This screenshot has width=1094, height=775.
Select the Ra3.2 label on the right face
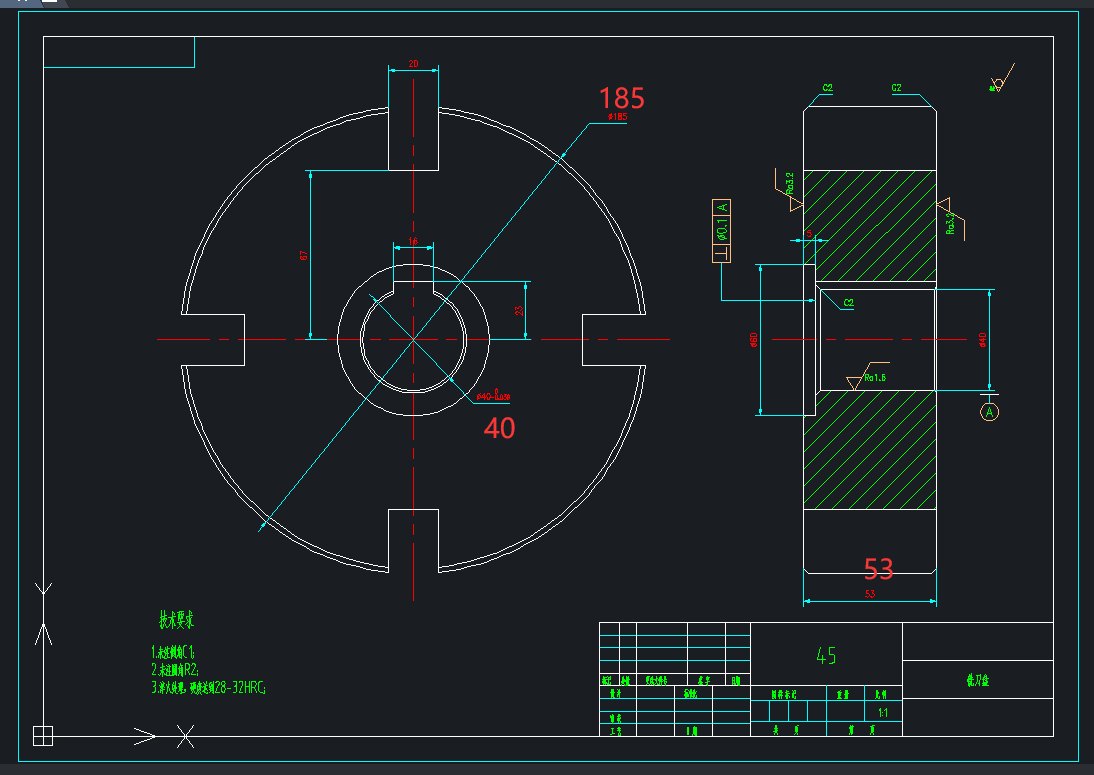(950, 223)
